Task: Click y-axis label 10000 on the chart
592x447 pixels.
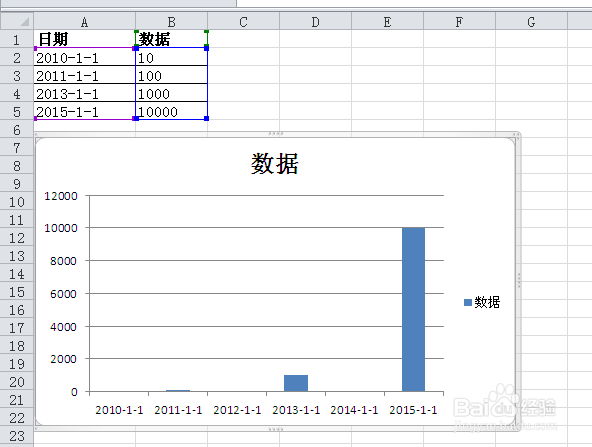Action: (x=61, y=228)
